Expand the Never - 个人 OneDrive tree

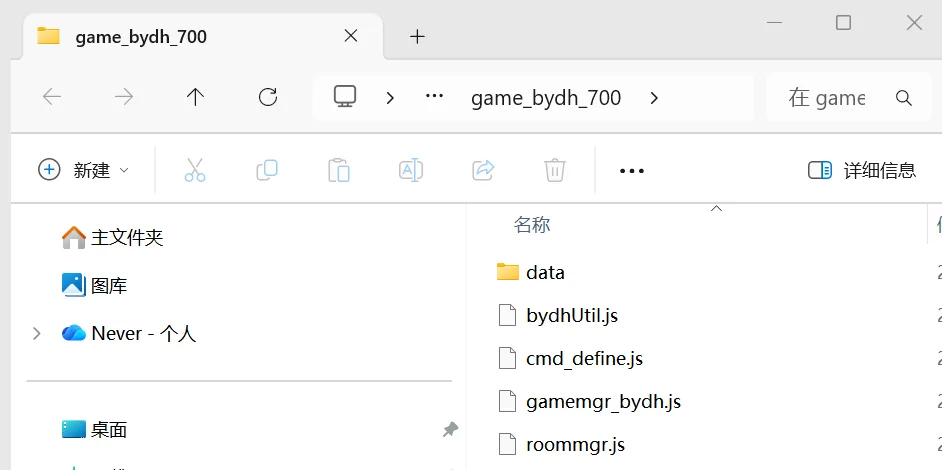point(37,334)
